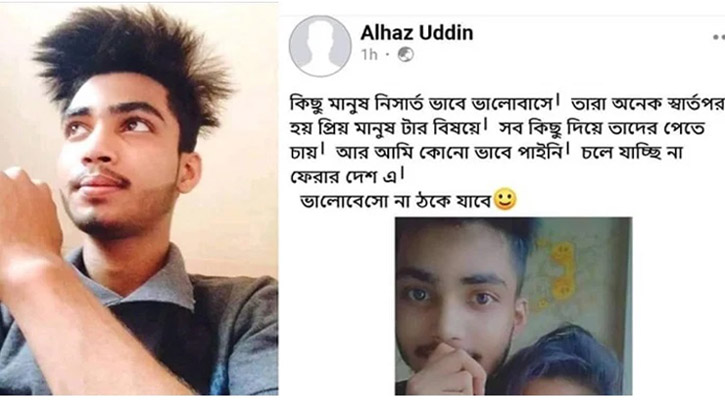725x400 pixels.
Task: Open Alhaz Uddin's profile name link
Action: click(417, 33)
